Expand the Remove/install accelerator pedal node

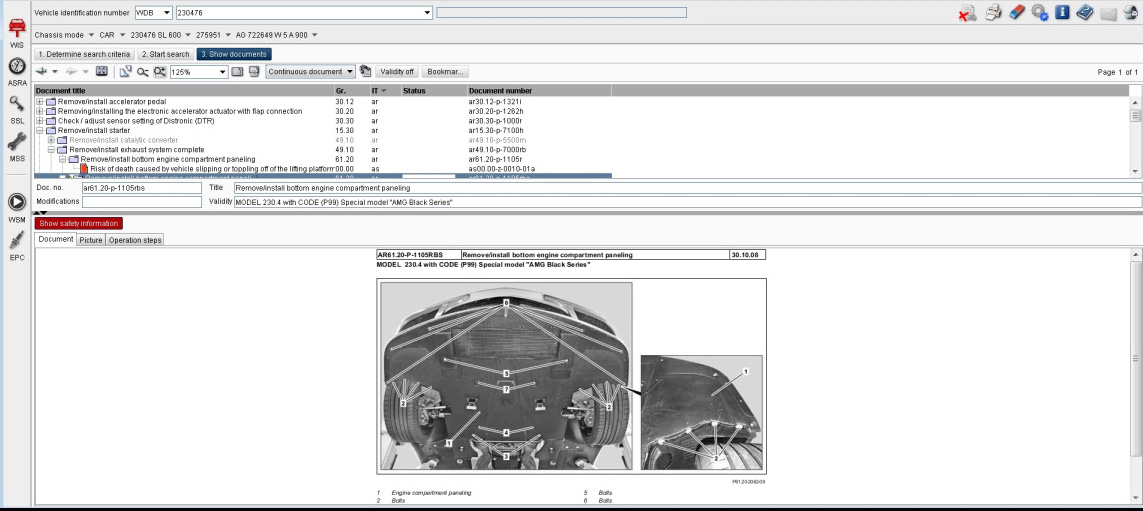[40, 101]
